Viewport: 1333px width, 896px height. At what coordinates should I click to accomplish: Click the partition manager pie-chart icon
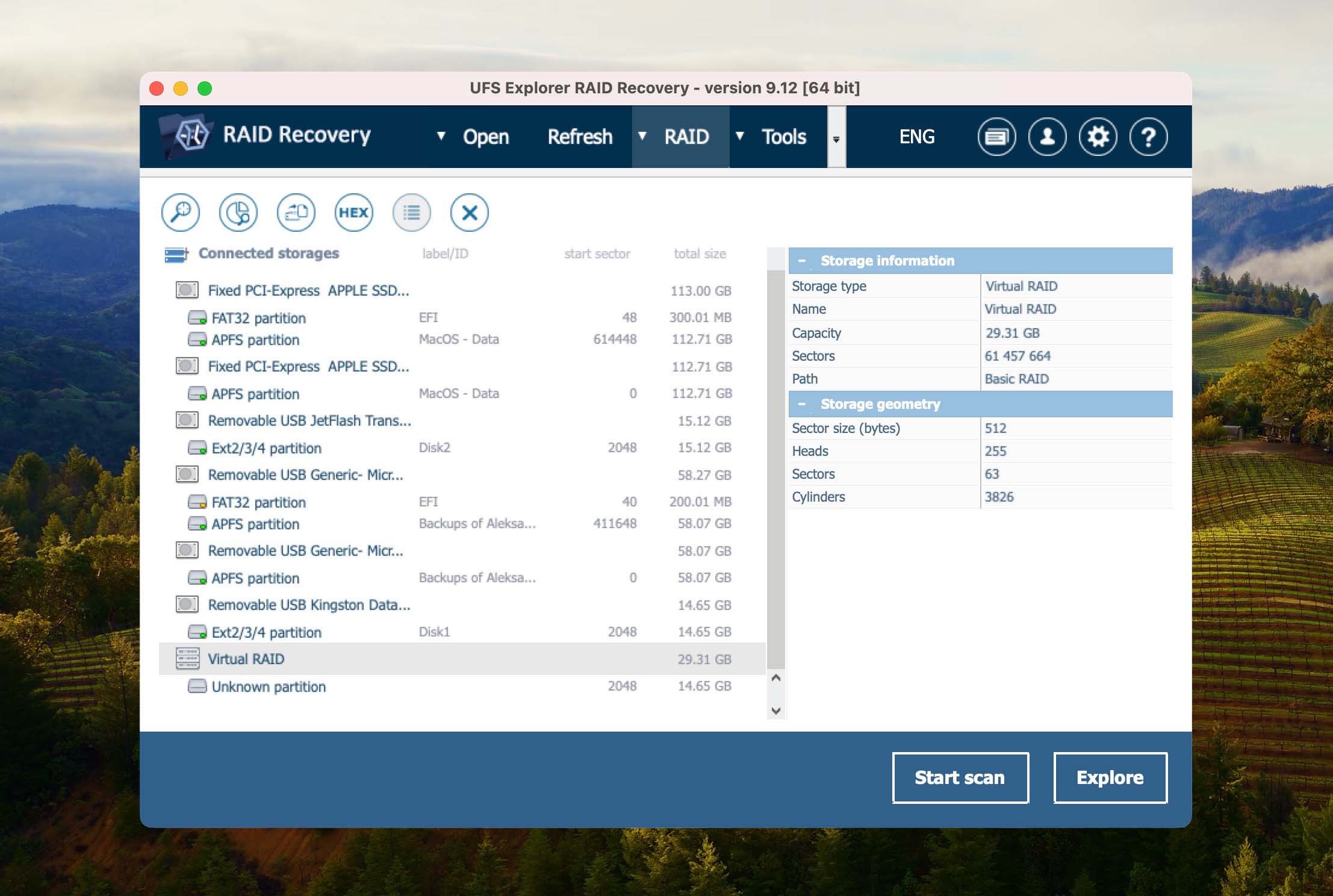click(x=238, y=213)
